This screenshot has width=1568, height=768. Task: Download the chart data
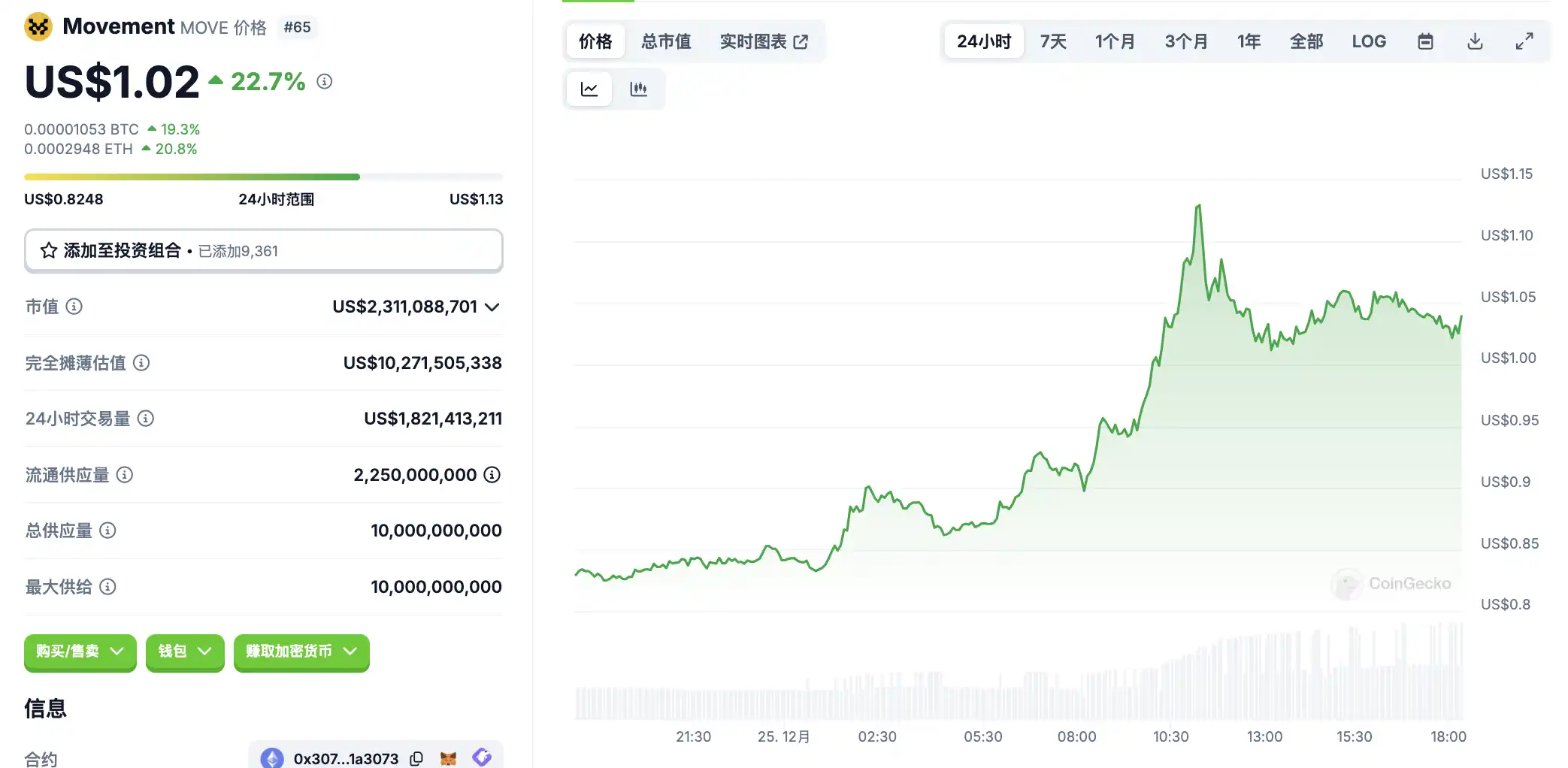[1474, 41]
